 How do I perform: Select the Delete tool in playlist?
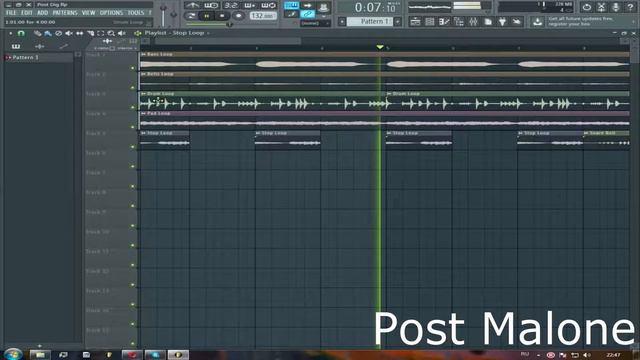[x=58, y=33]
